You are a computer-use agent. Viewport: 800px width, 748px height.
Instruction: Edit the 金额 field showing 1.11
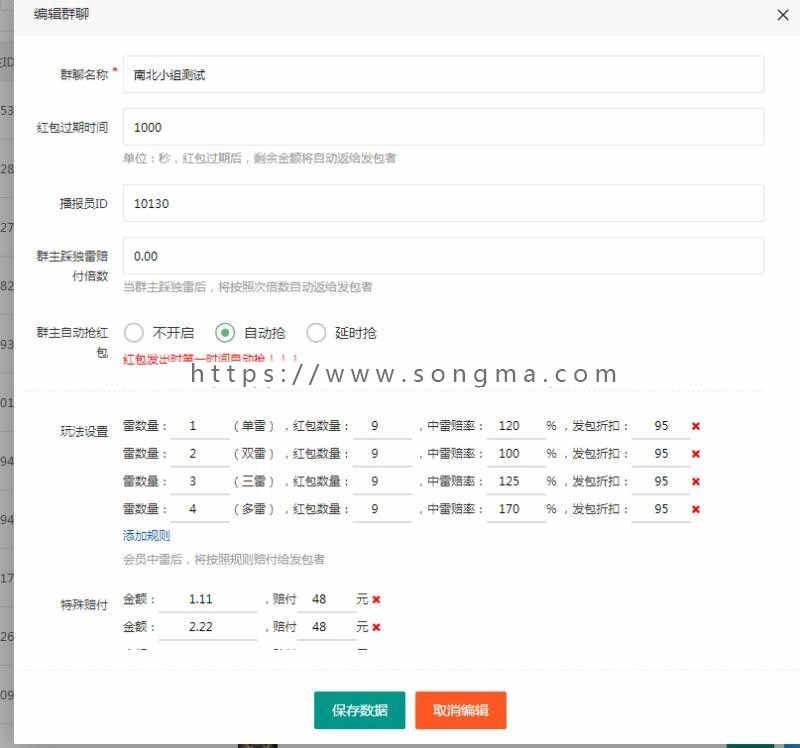(208, 599)
